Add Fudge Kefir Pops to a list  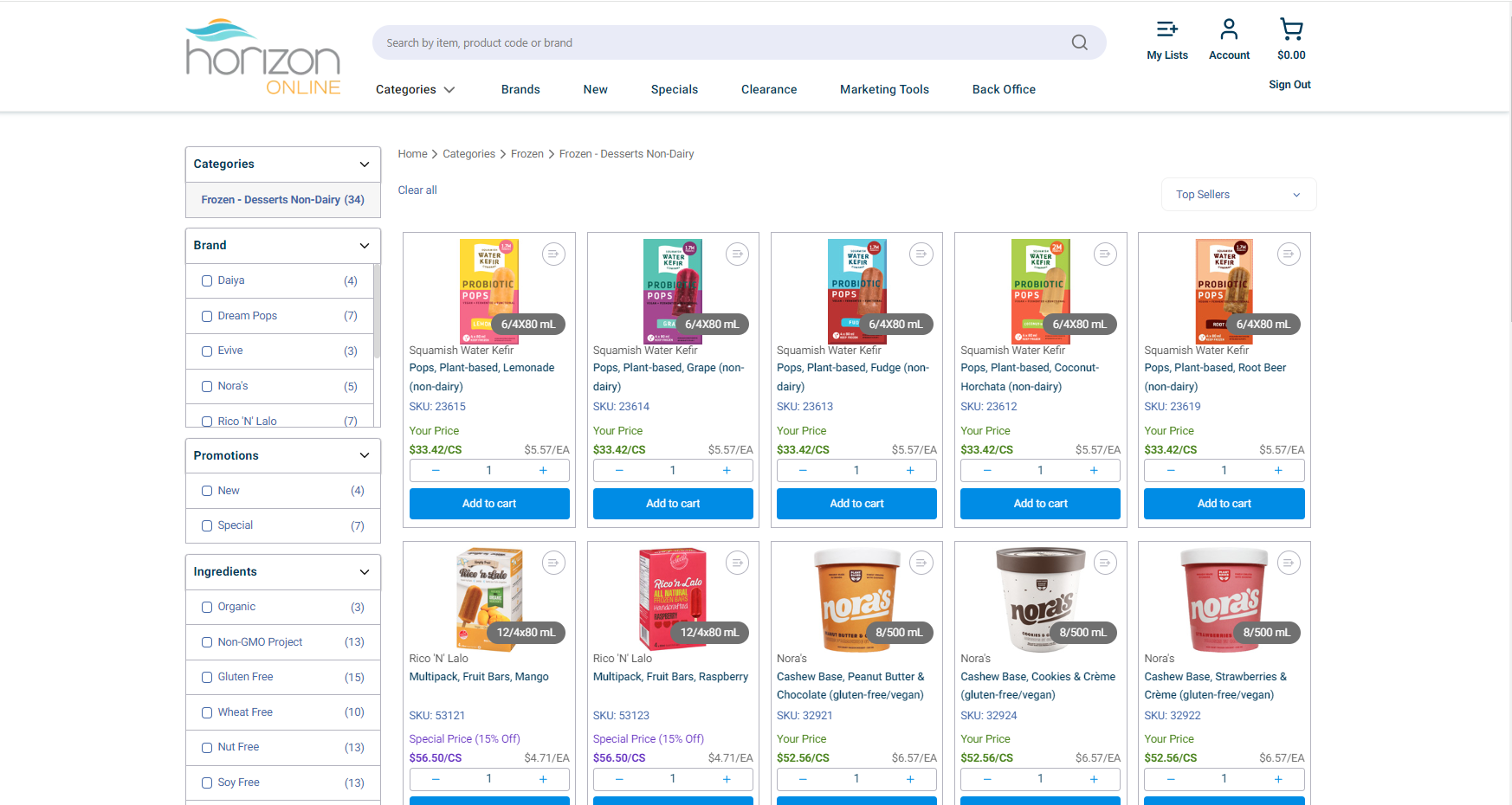[x=921, y=254]
